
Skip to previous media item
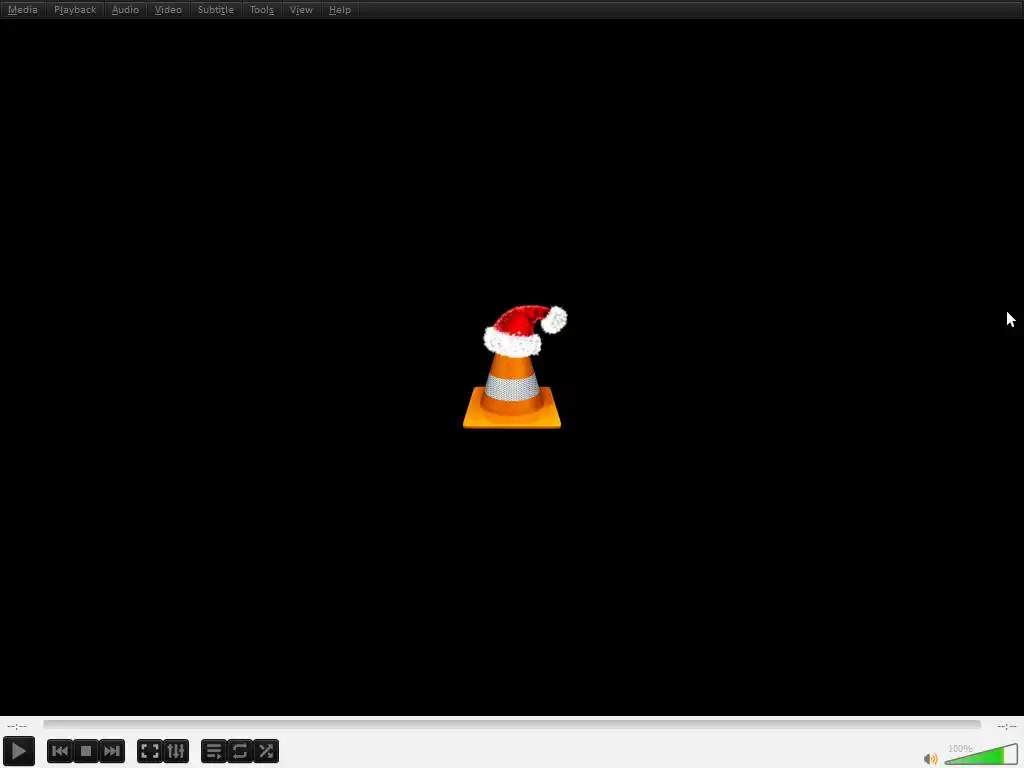coord(59,751)
